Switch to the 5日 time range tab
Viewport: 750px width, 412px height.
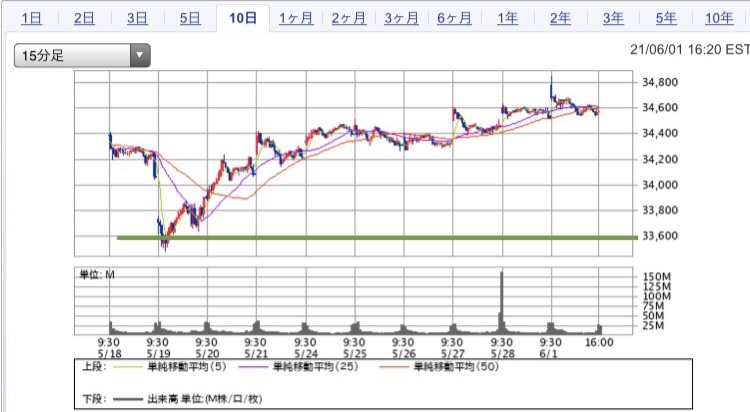point(190,18)
